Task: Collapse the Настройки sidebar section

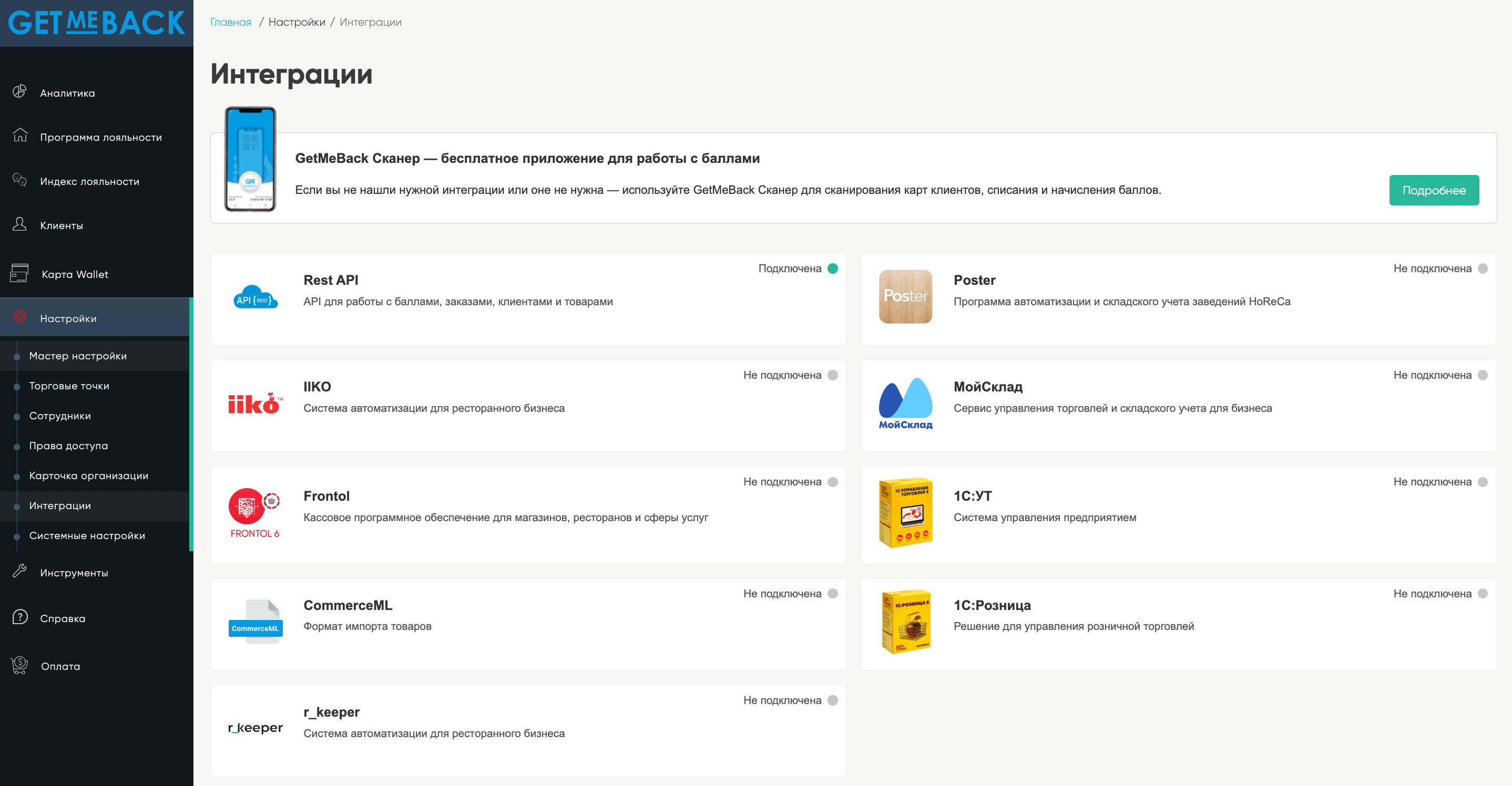Action: click(x=68, y=318)
